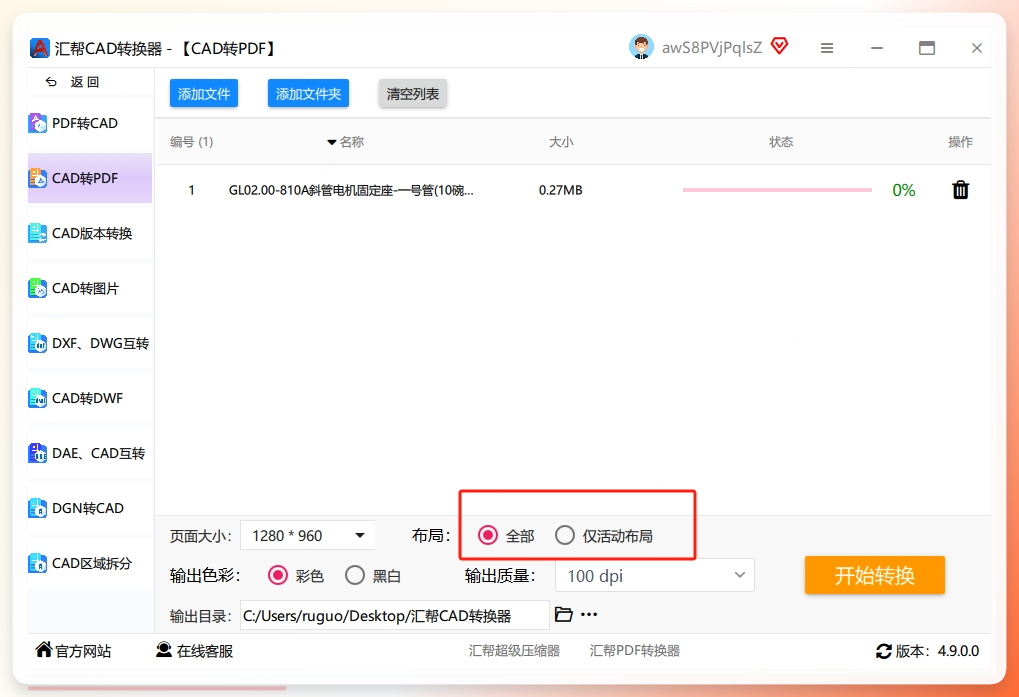
Task: Click 清空列表 button
Action: pos(413,94)
